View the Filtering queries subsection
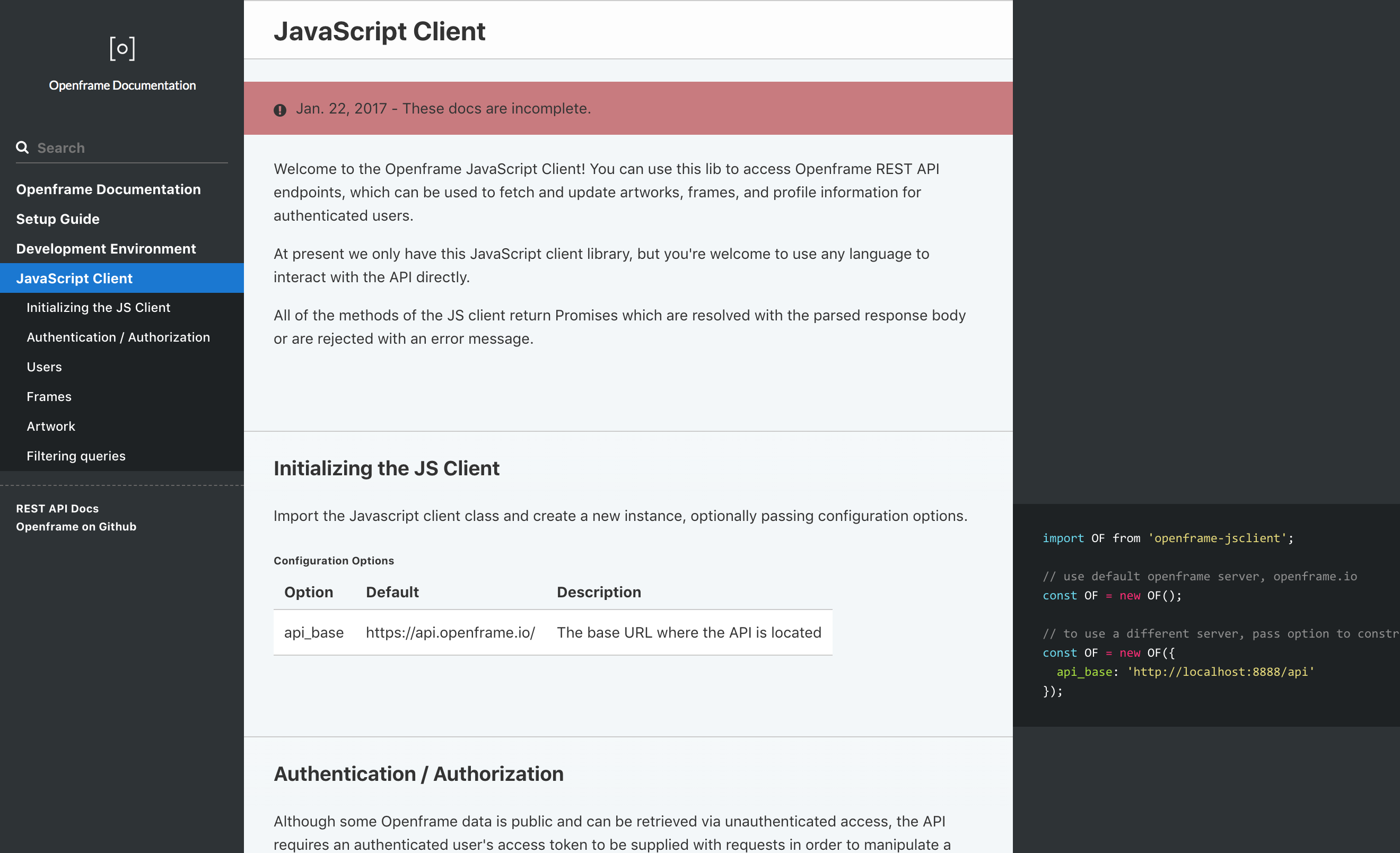Screen dimensions: 1400x853 click(76, 455)
